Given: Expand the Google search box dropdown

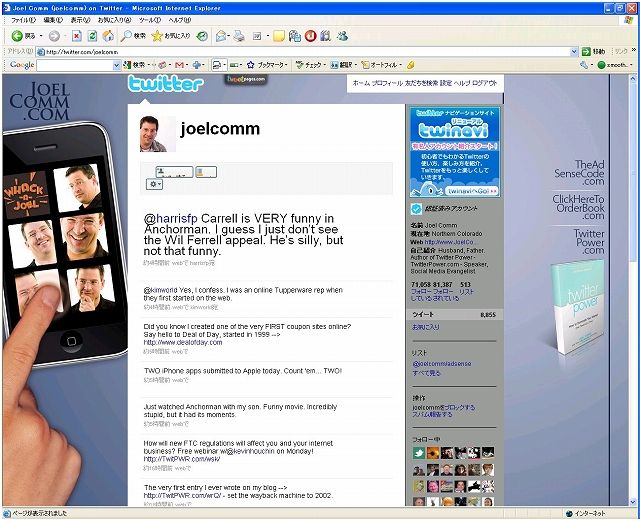Looking at the screenshot, I should (116, 65).
